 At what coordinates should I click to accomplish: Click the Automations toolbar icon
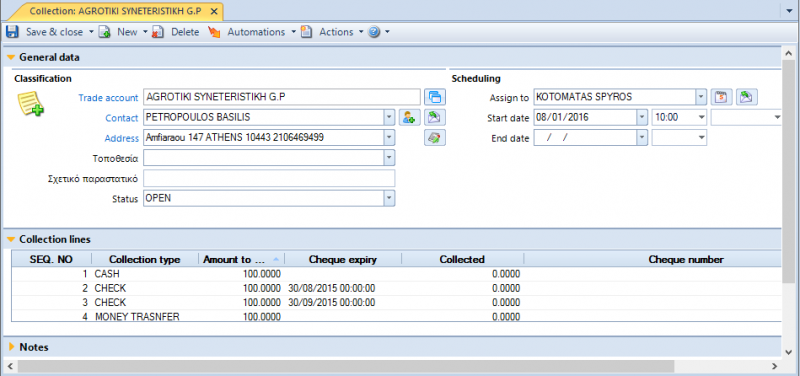coord(214,32)
